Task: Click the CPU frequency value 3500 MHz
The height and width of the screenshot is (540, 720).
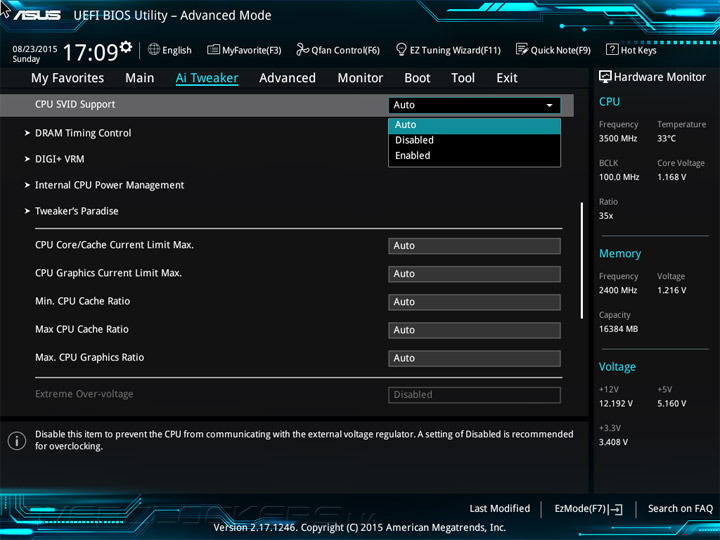Action: pyautogui.click(x=618, y=139)
